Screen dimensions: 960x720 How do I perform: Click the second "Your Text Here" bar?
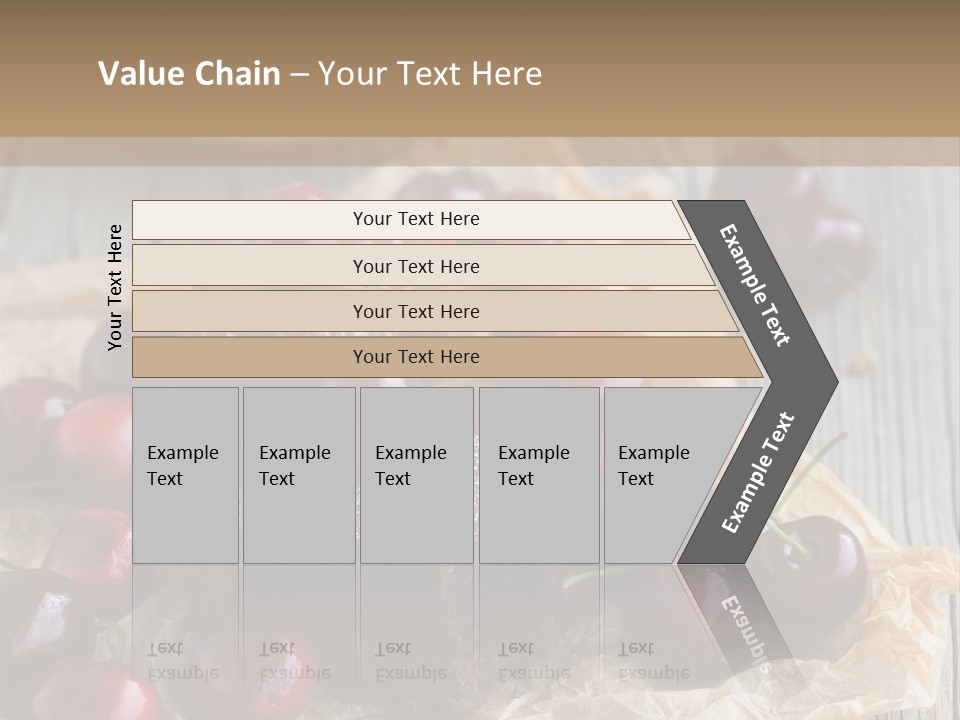pos(416,266)
